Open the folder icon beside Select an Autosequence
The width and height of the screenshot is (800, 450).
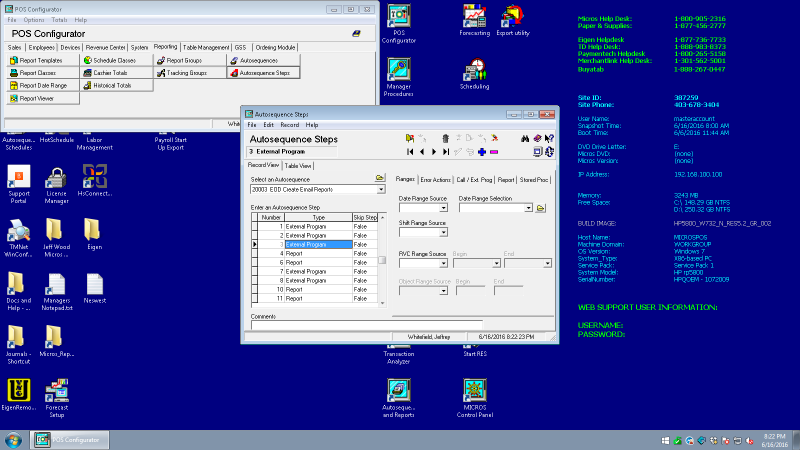click(x=380, y=178)
